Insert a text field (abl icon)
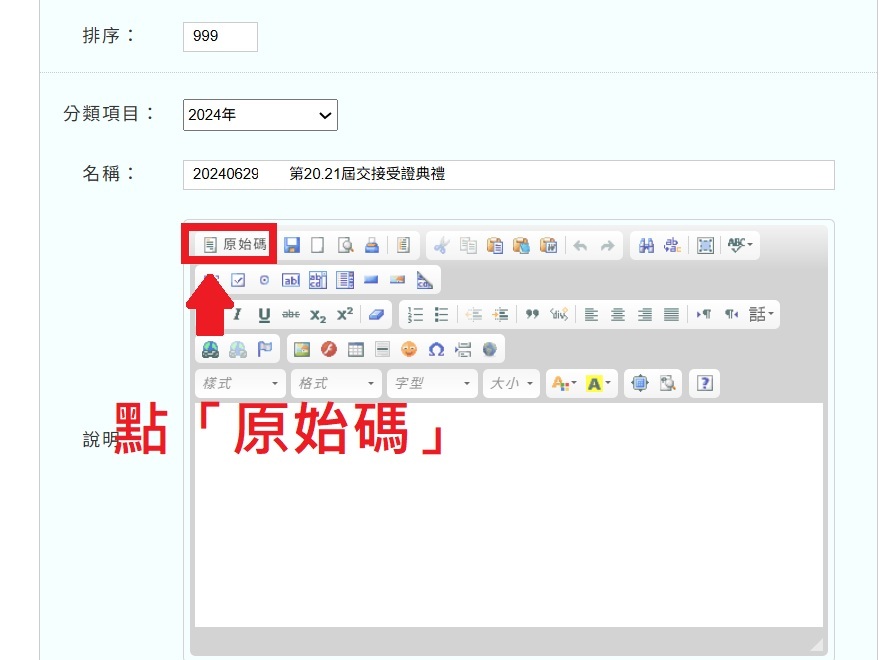The image size is (883, 660). 291,280
